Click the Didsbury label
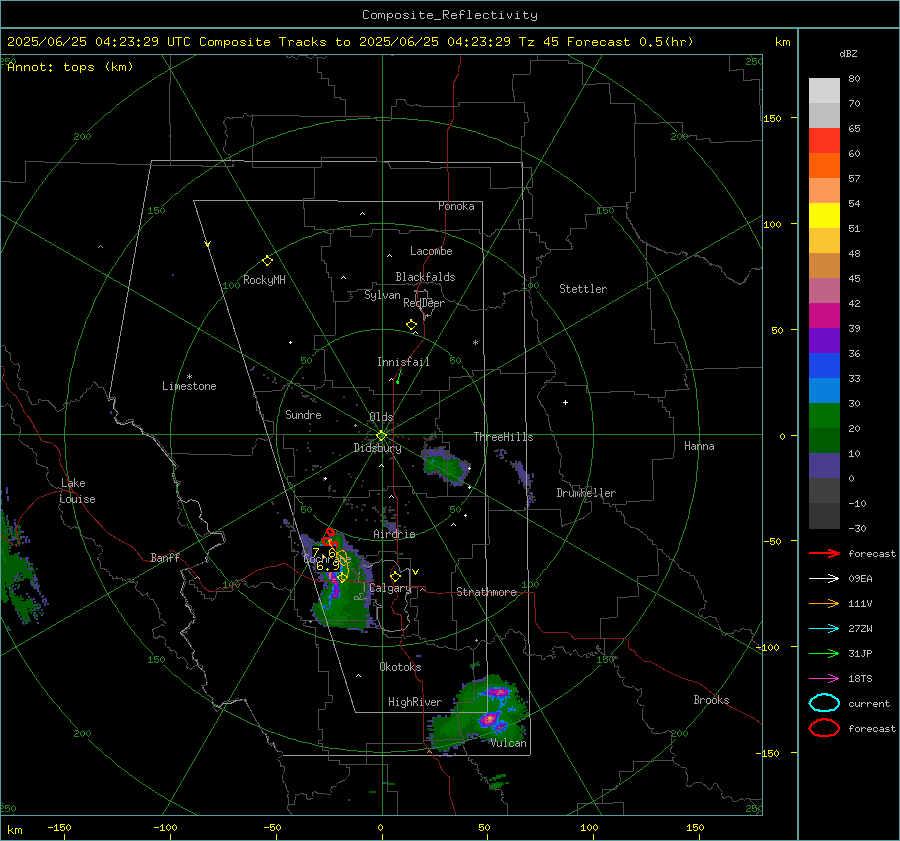 tap(378, 448)
